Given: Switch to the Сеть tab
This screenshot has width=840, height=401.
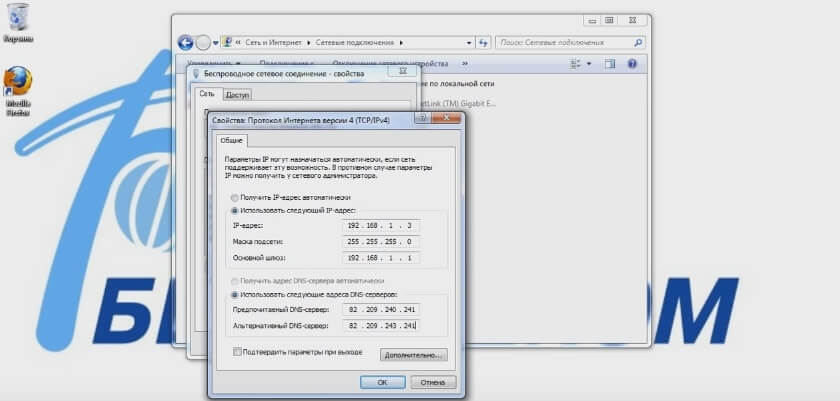Looking at the screenshot, I should pos(207,94).
